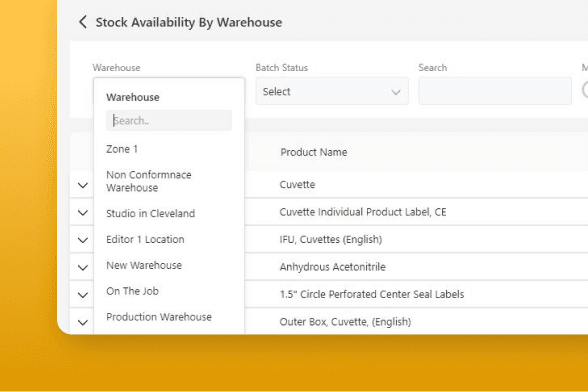Expand the 1.5" Circle Perforated Labels row

pyautogui.click(x=83, y=294)
